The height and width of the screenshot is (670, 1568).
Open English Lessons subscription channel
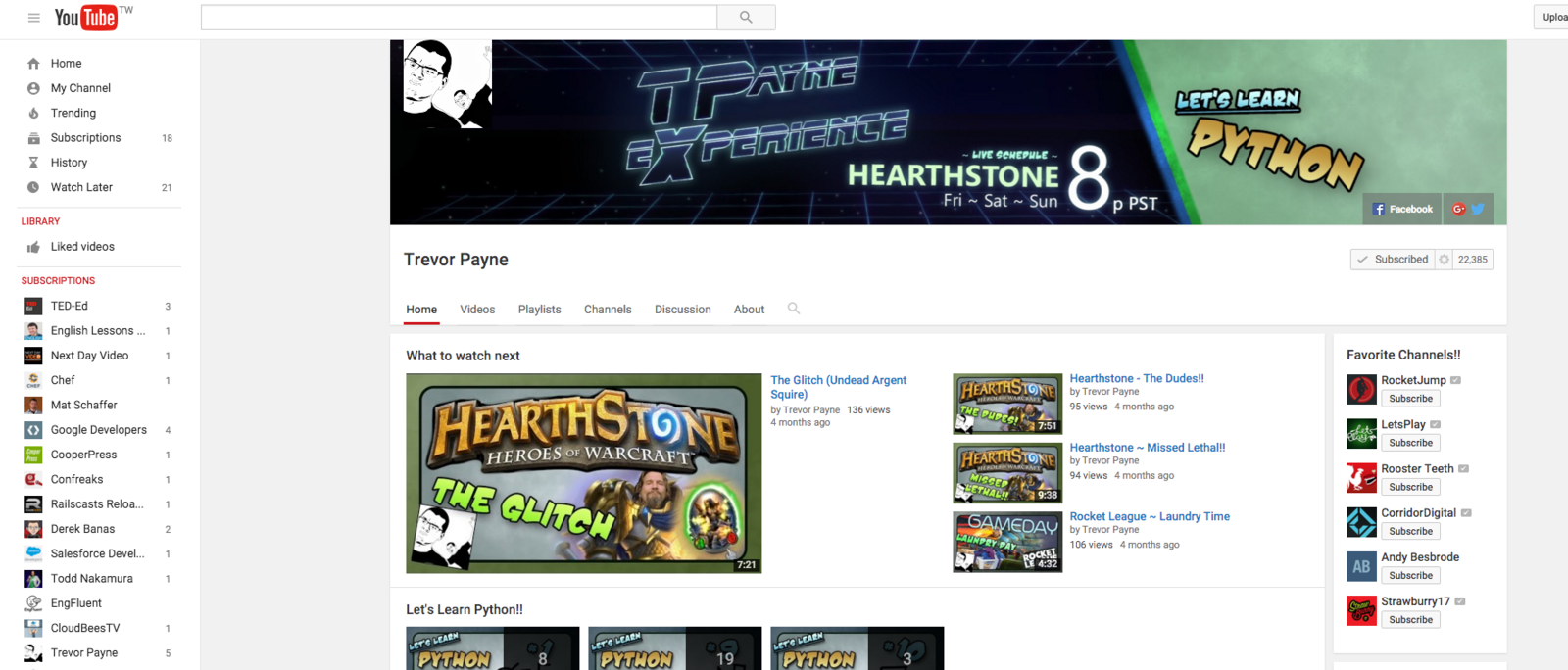click(x=98, y=331)
